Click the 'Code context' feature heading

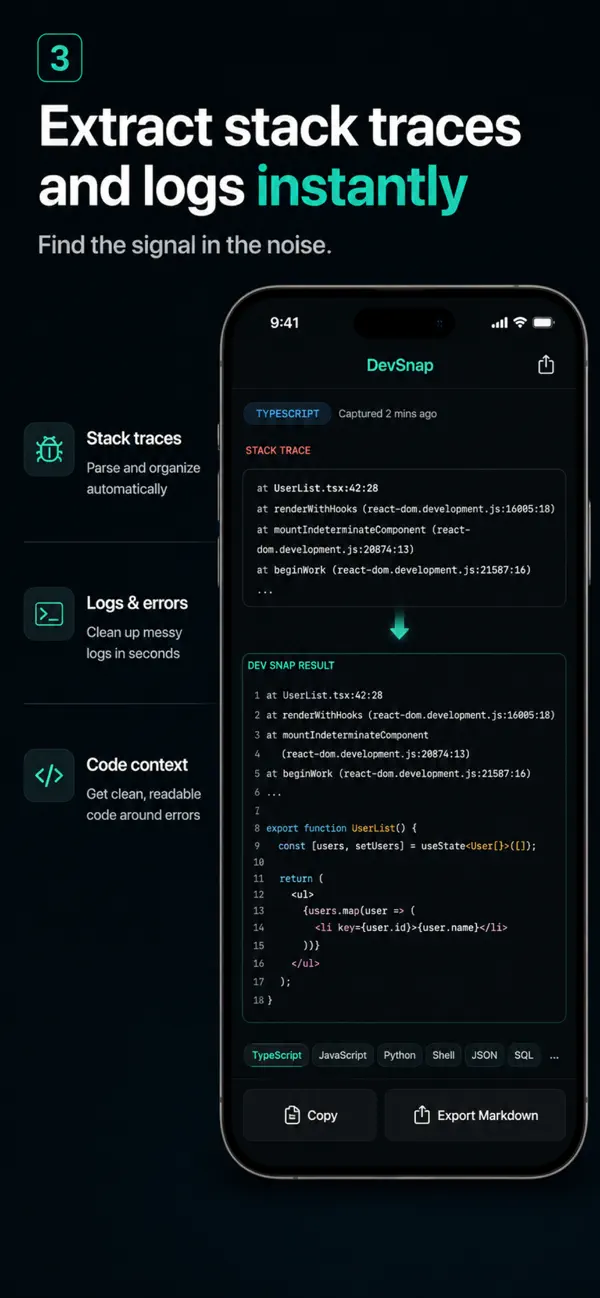(137, 764)
